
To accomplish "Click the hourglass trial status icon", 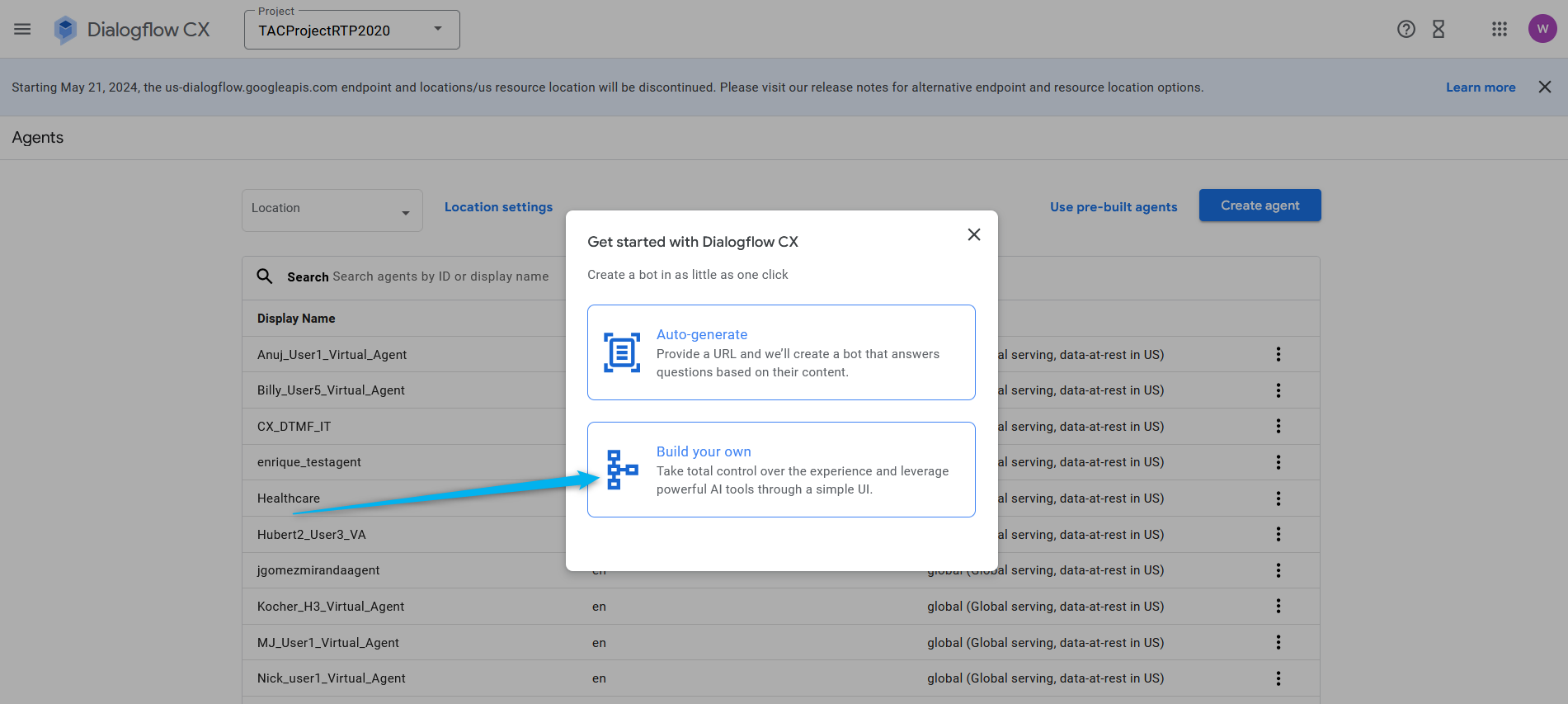I will (1439, 29).
